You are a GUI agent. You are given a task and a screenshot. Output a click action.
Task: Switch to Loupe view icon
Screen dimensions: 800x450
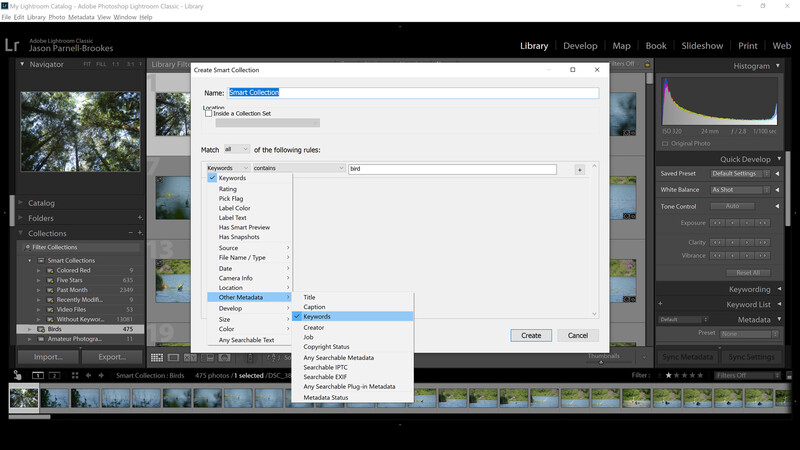tap(173, 358)
